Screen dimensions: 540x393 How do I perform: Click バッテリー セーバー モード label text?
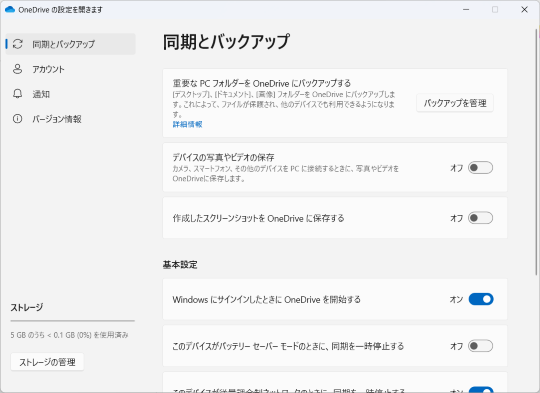click(288, 346)
